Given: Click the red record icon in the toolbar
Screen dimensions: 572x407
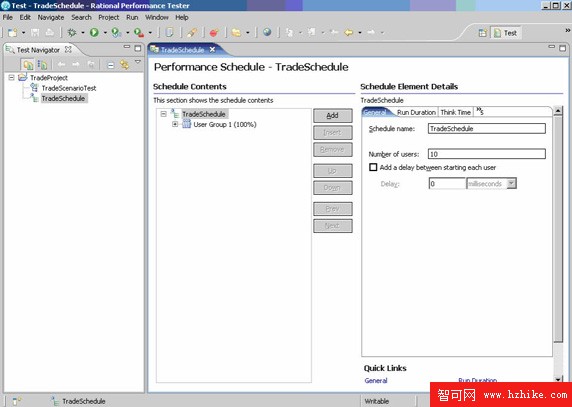Looking at the screenshot, I should pyautogui.click(x=214, y=32).
